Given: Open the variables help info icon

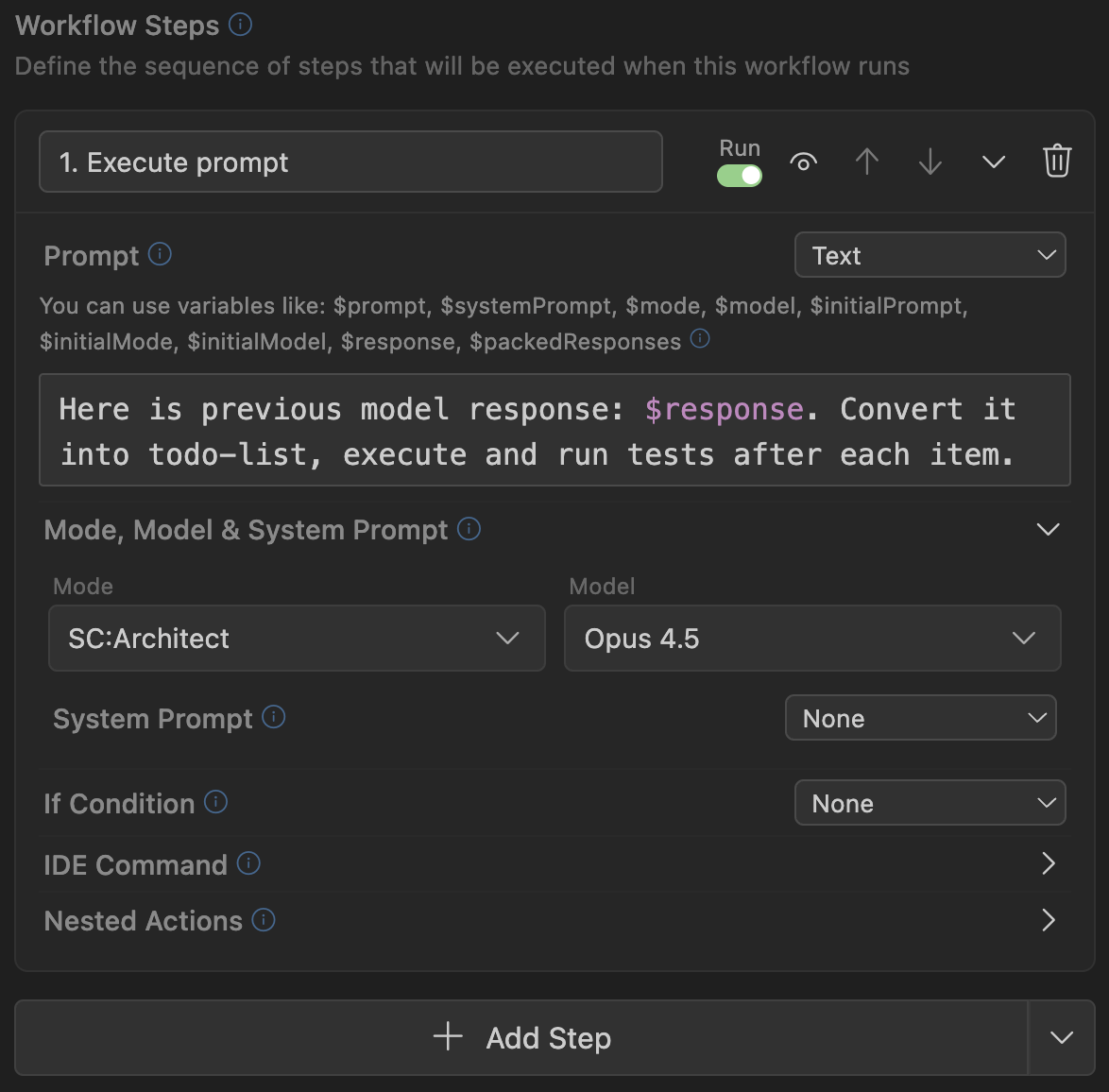Looking at the screenshot, I should point(700,339).
